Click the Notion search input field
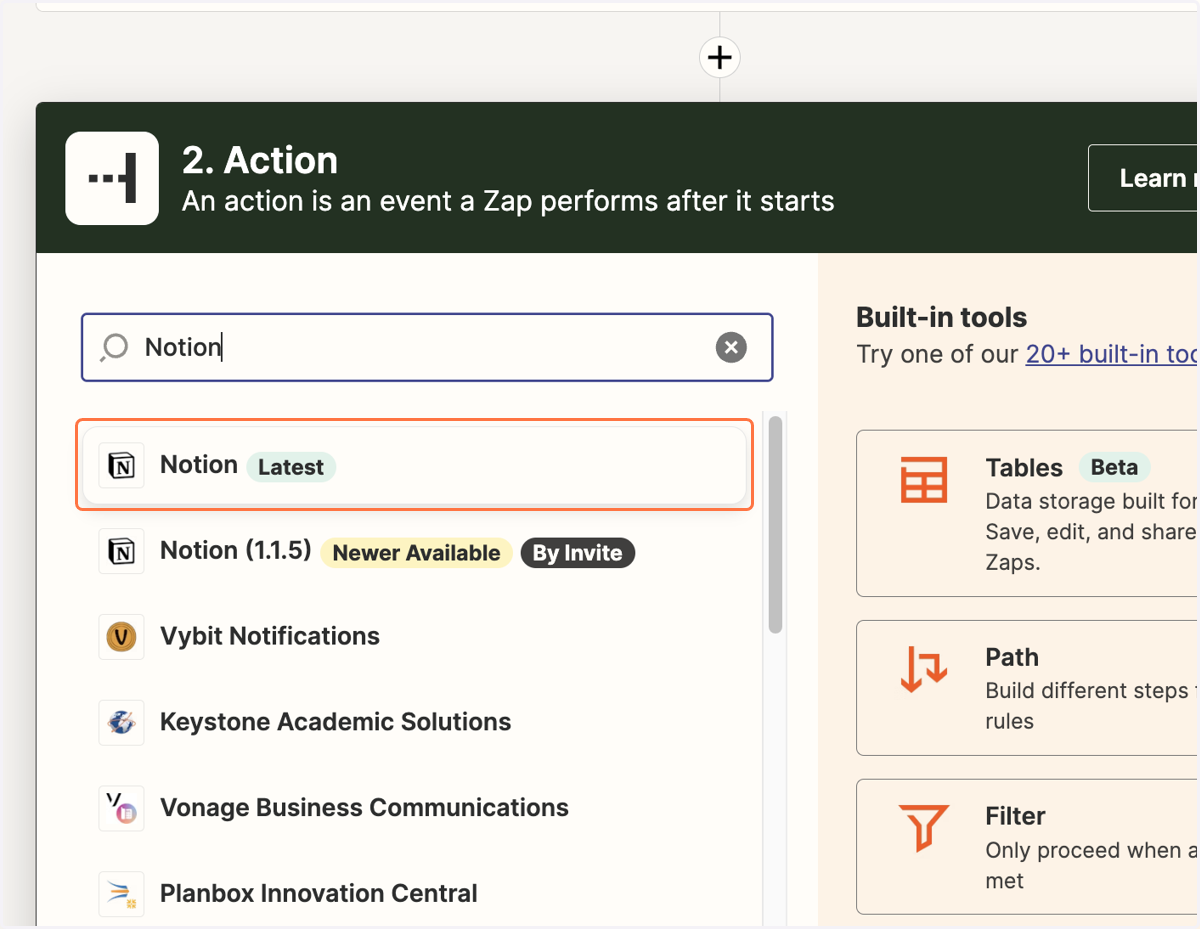1200x929 pixels. 427,347
